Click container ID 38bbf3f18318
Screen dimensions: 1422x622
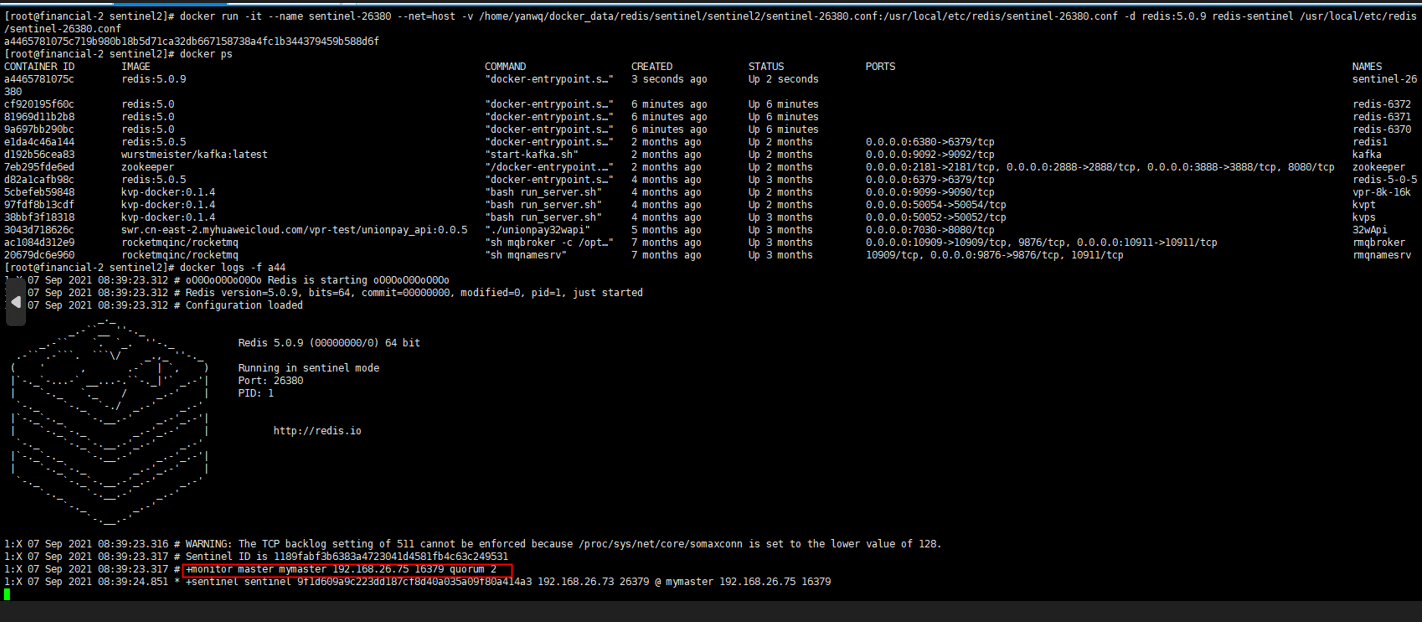click(39, 217)
